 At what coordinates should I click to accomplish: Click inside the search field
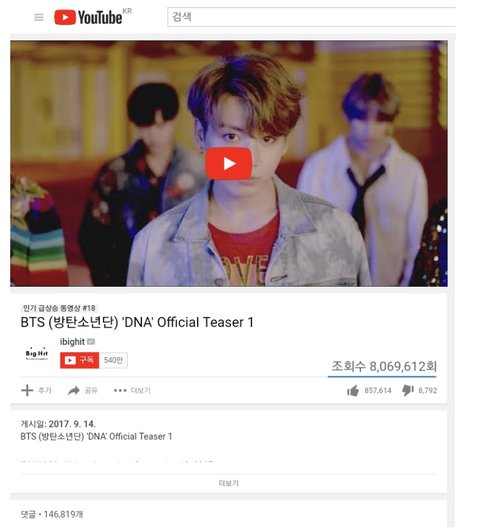312,17
